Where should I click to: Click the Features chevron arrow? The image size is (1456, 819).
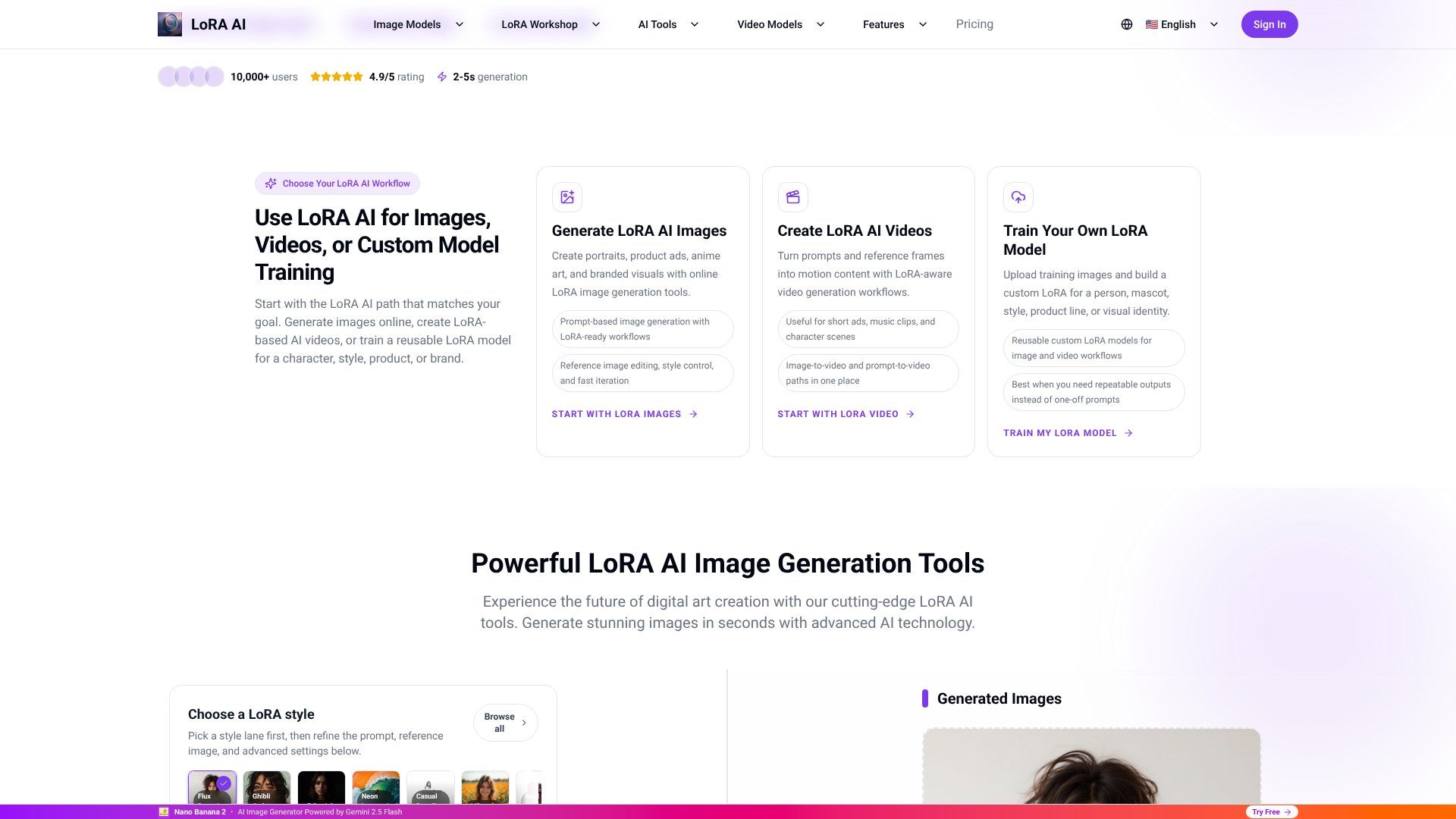tap(923, 24)
